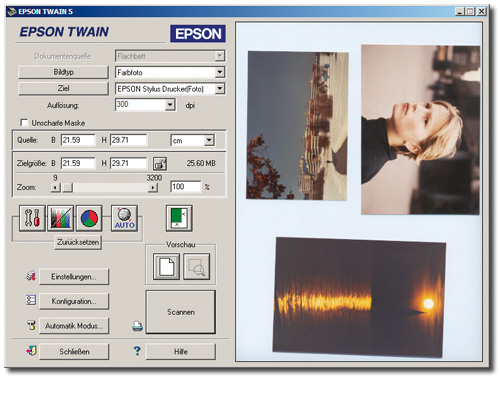Click the zoom preview magnifier icon
Viewport: 500px width, 402px height.
[x=197, y=266]
